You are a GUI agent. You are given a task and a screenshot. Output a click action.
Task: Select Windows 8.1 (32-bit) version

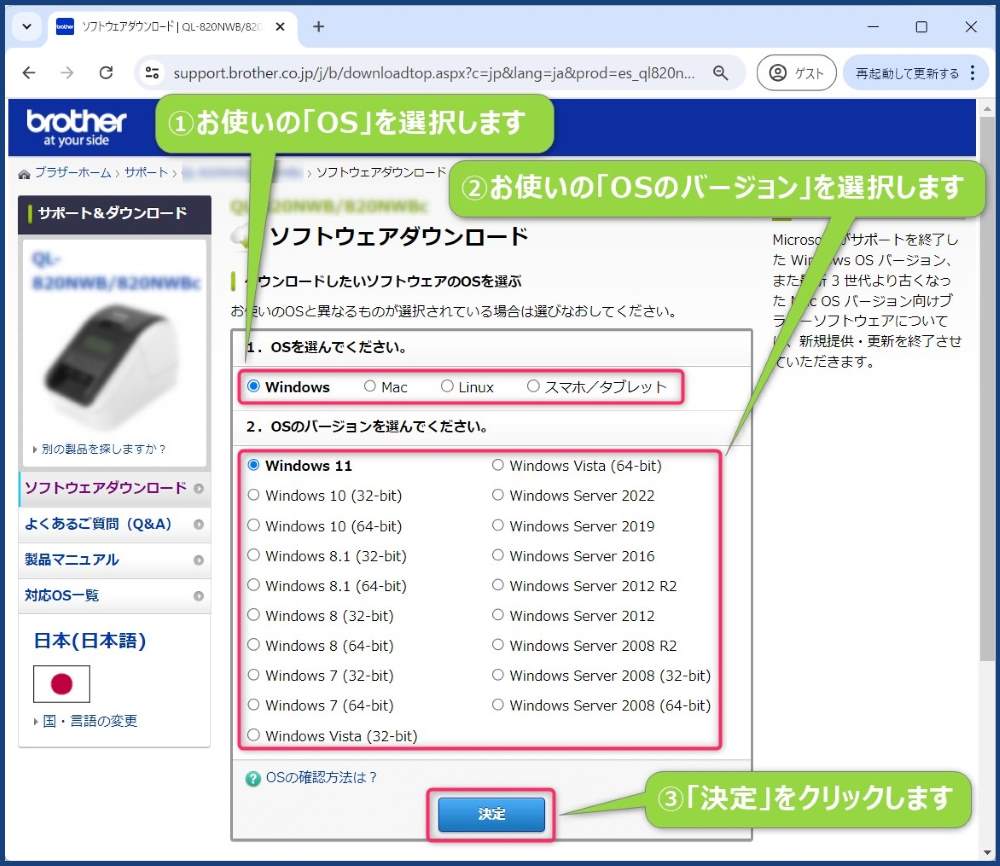tap(253, 555)
